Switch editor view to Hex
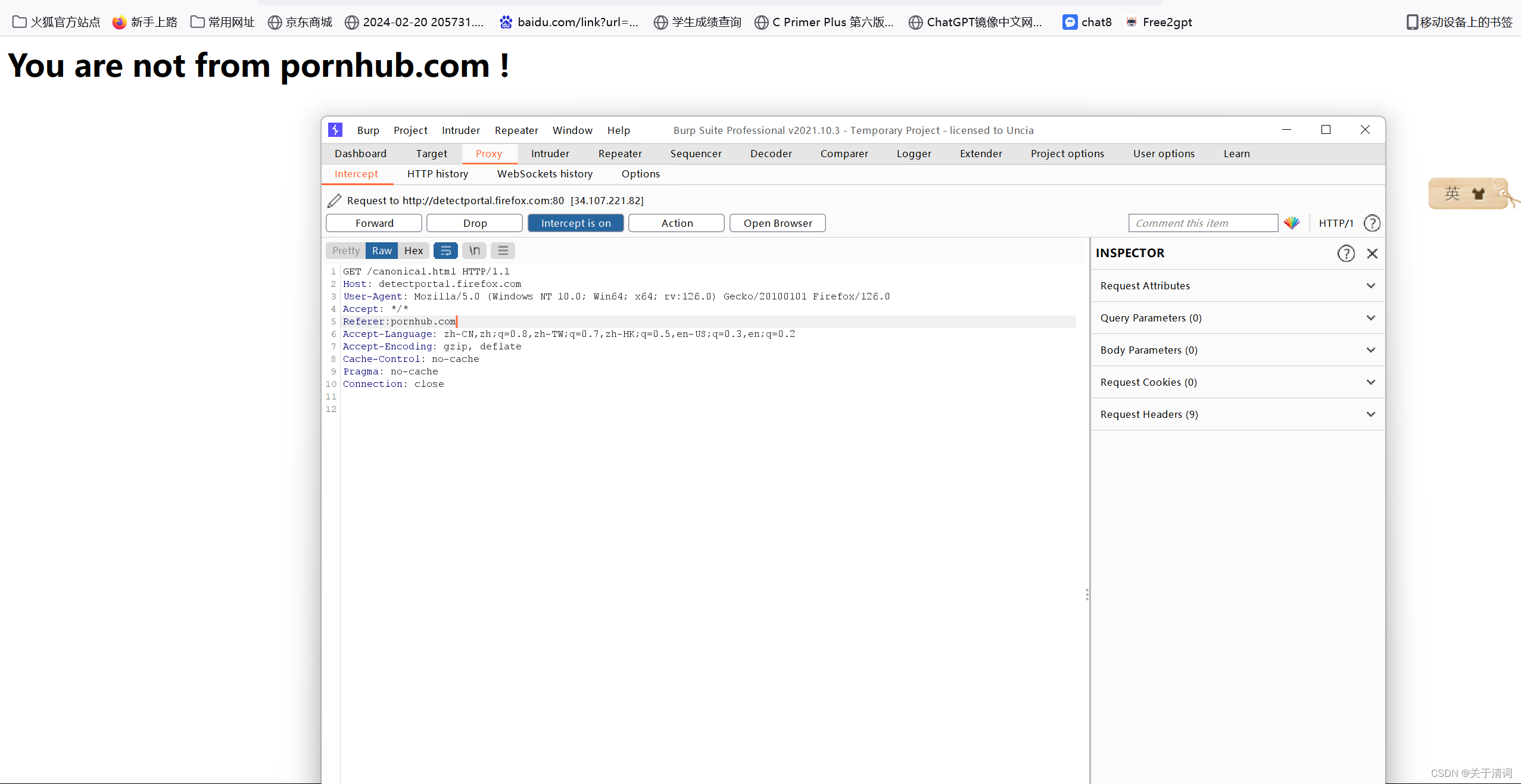The height and width of the screenshot is (784, 1521). click(x=413, y=251)
